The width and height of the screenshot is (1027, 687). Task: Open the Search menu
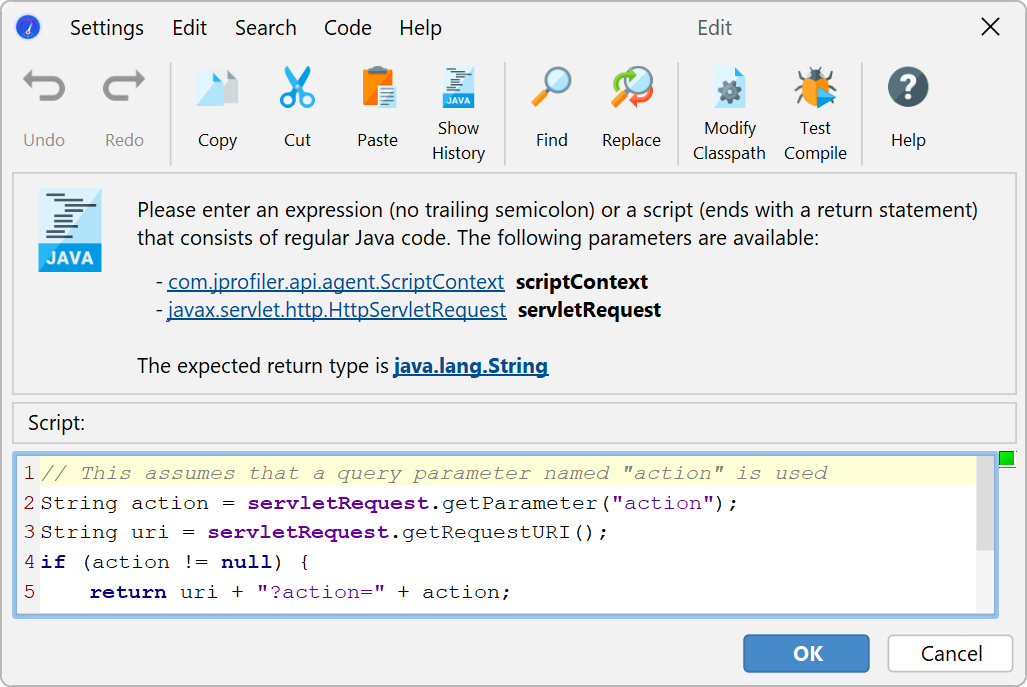(x=266, y=28)
